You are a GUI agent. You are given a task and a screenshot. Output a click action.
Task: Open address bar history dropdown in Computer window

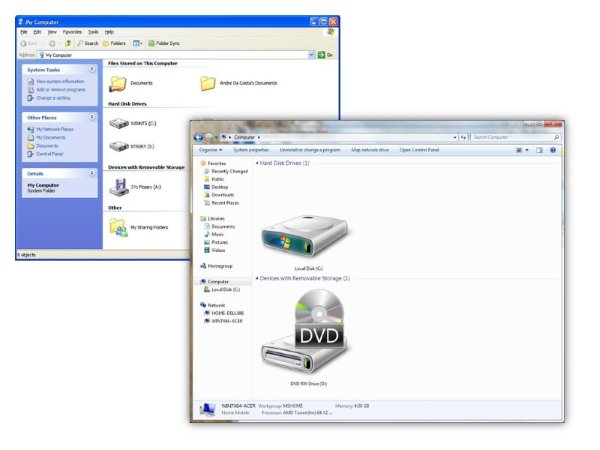pos(455,137)
